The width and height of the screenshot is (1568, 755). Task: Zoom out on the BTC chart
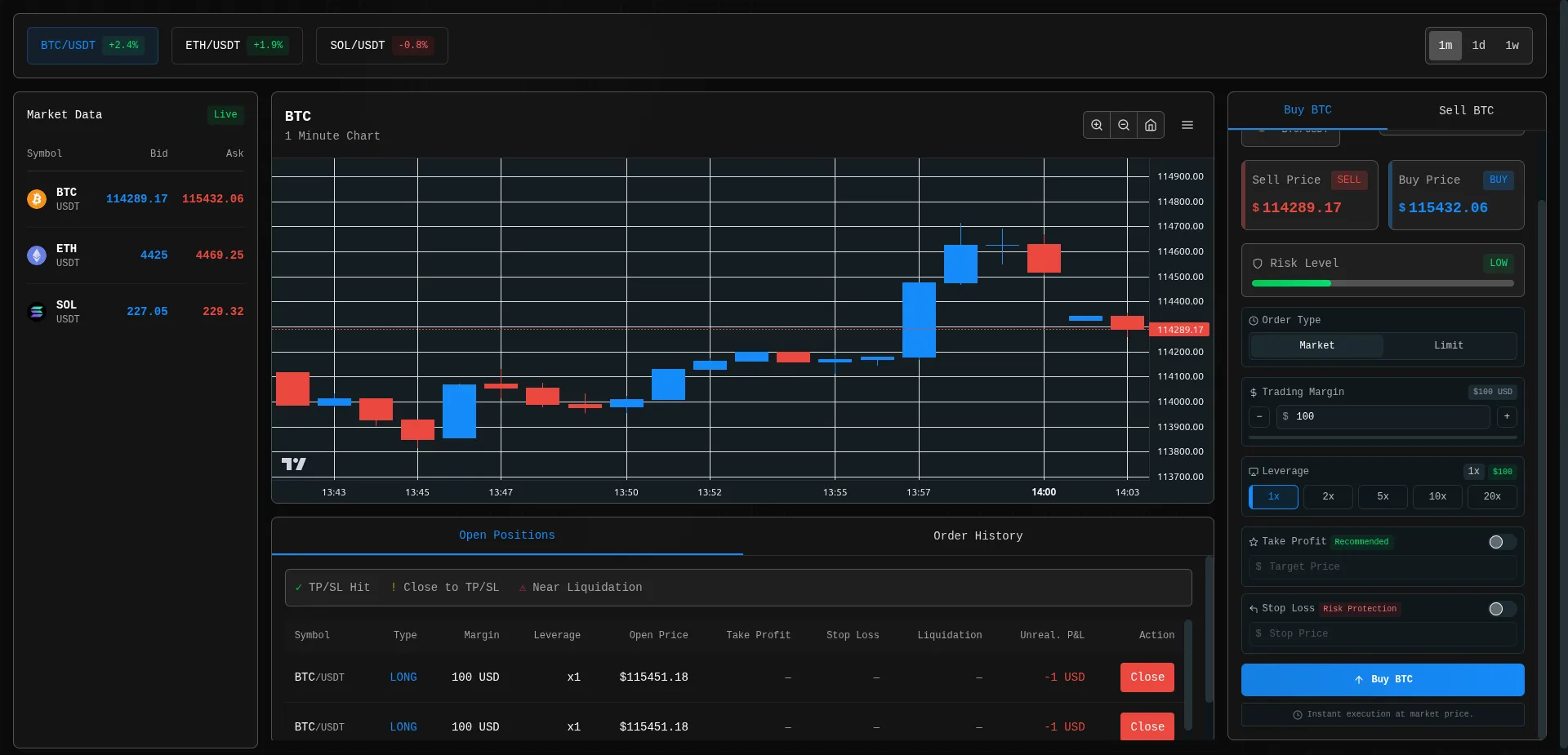coord(1124,125)
